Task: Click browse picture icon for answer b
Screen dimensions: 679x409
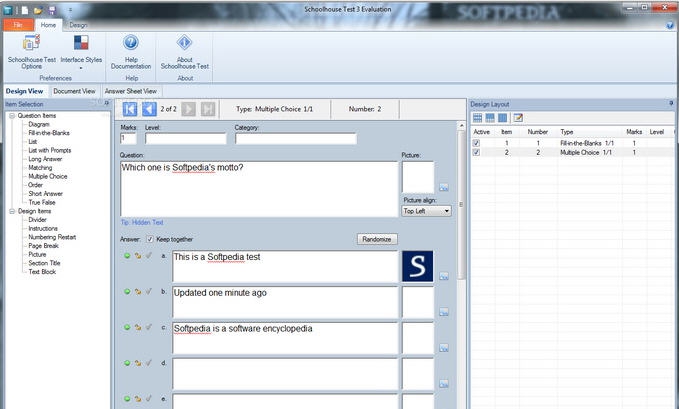Action: (444, 312)
